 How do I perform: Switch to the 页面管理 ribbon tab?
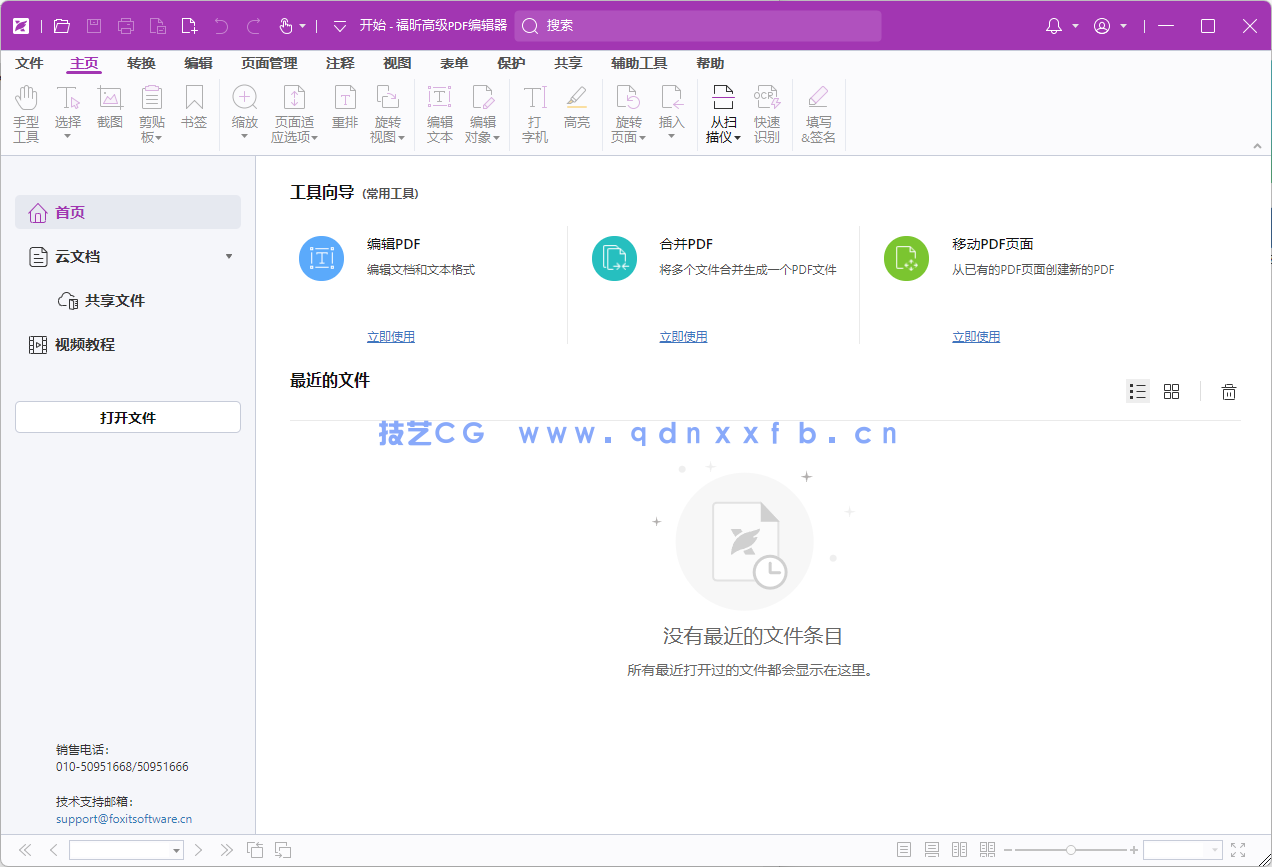pyautogui.click(x=267, y=63)
